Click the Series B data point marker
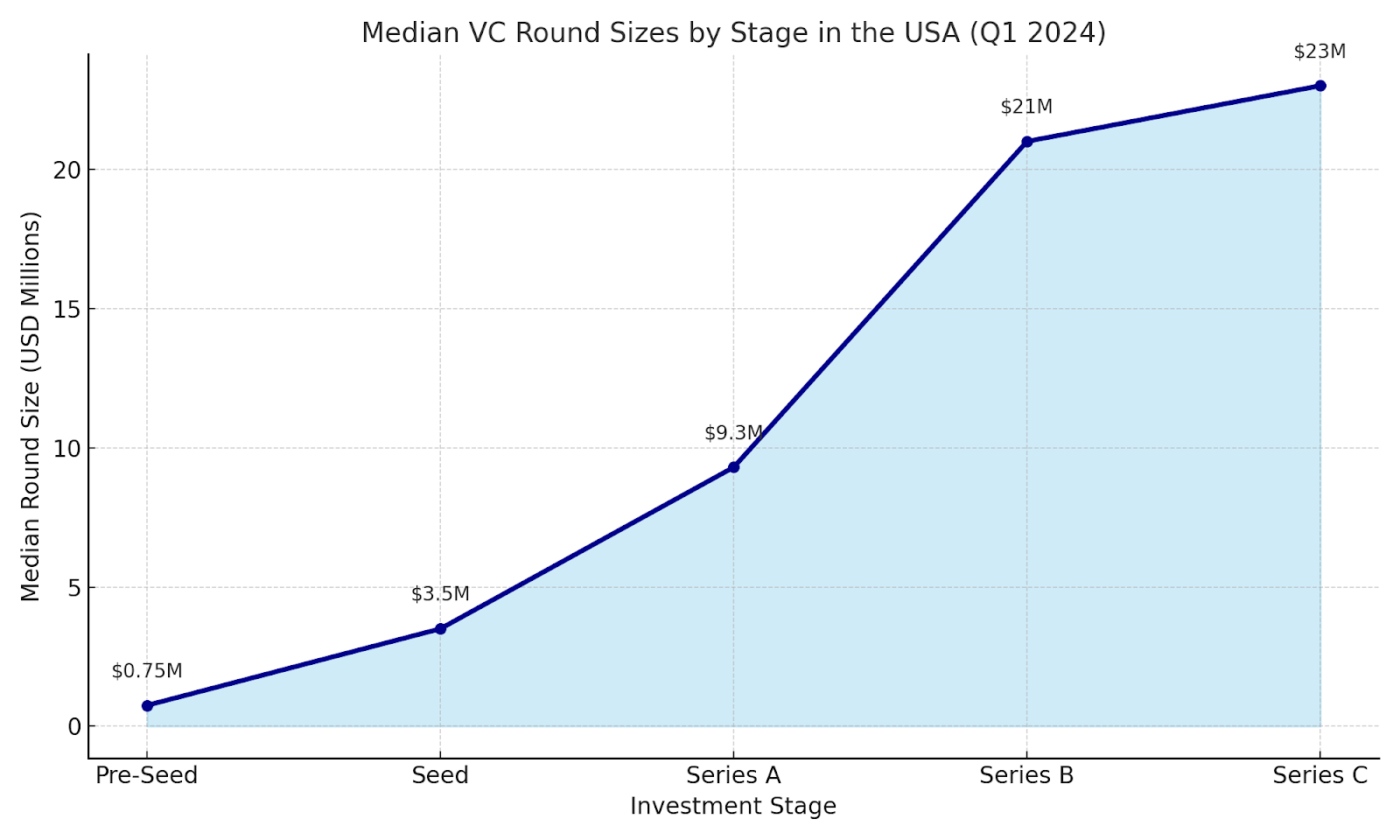 coord(1026,142)
